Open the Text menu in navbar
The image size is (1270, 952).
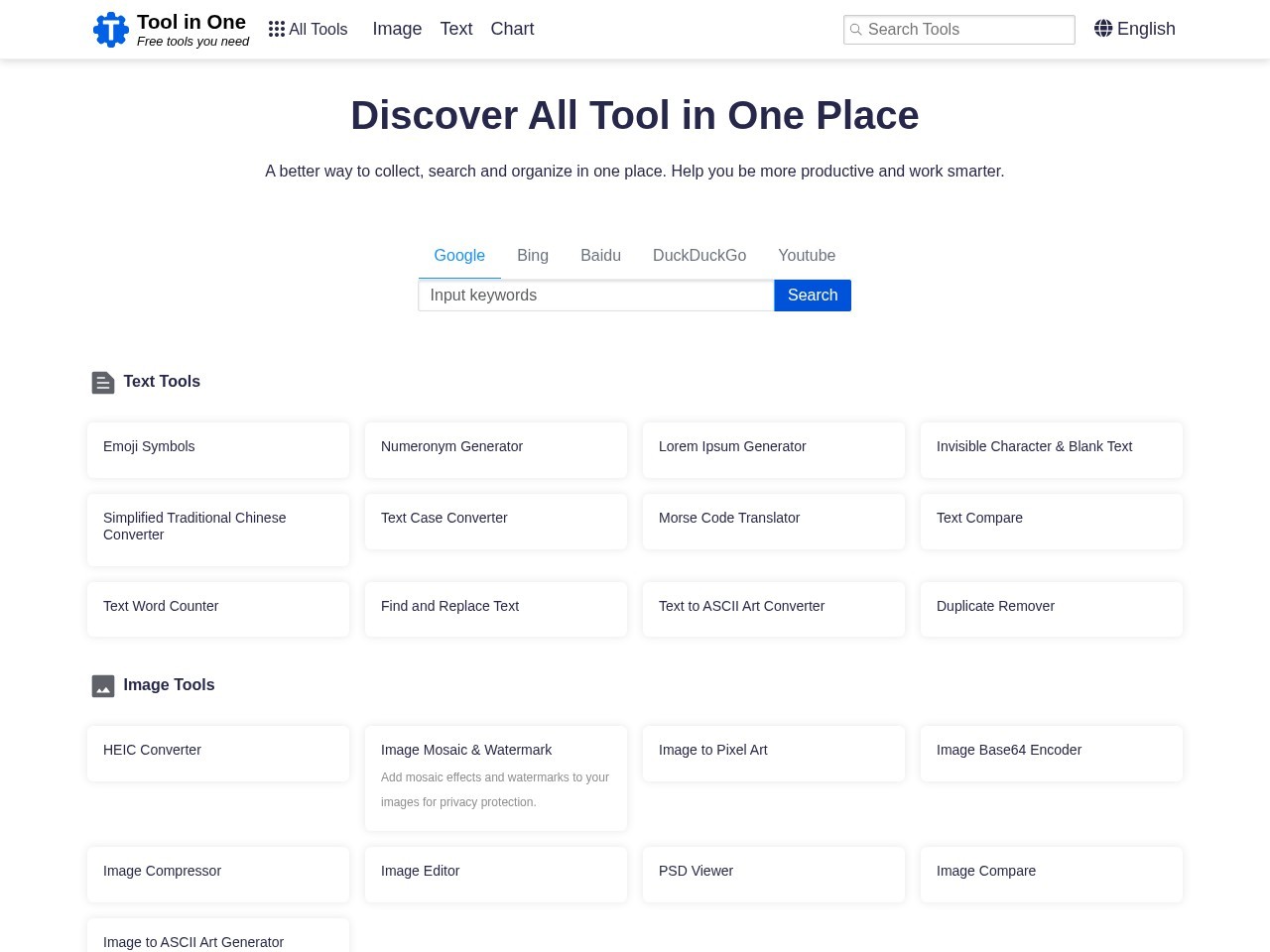(x=456, y=29)
